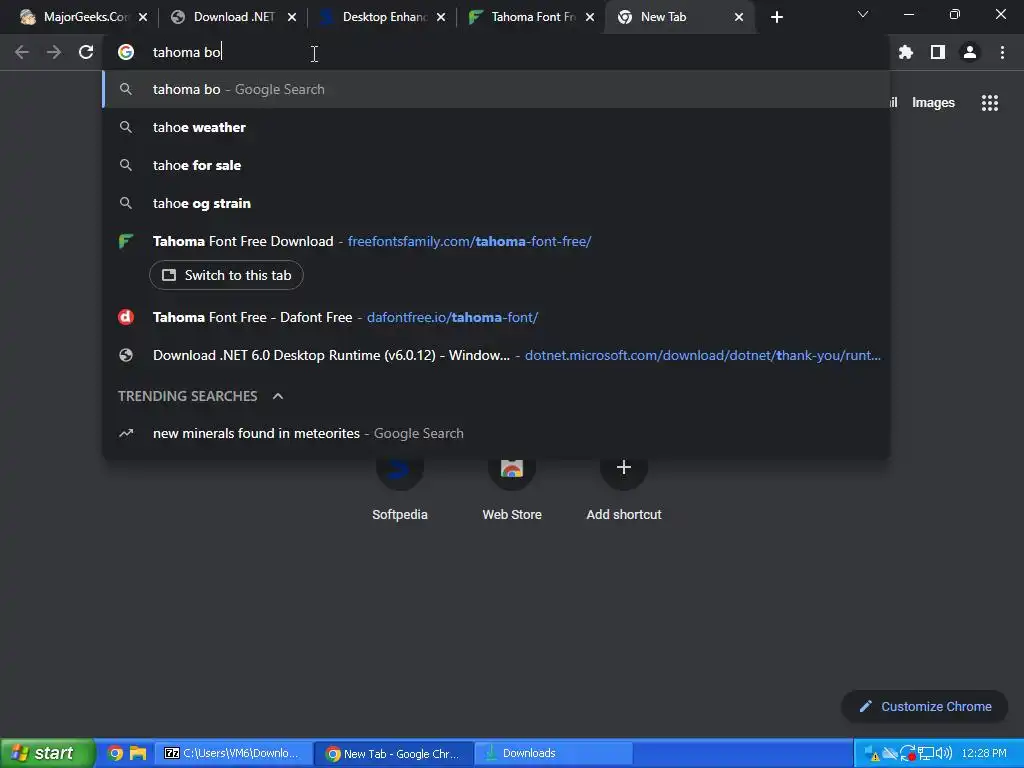
Task: Open the profile avatar menu
Action: click(970, 52)
